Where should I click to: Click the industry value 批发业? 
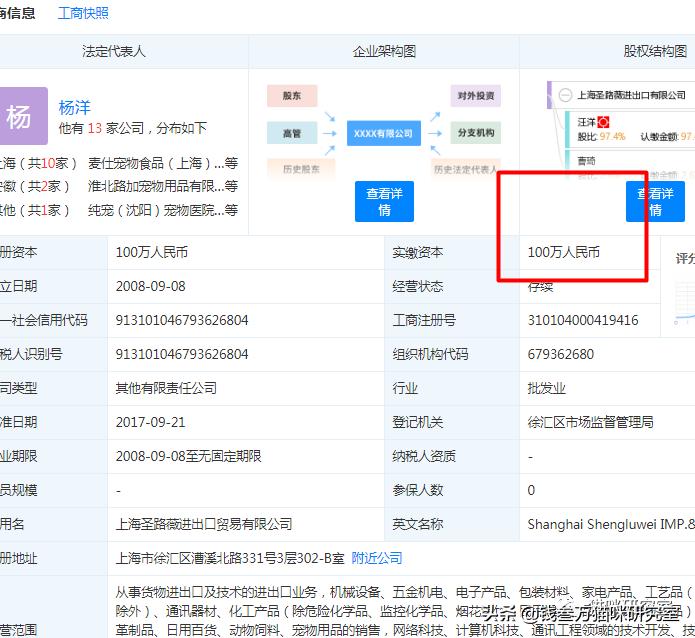pos(547,388)
